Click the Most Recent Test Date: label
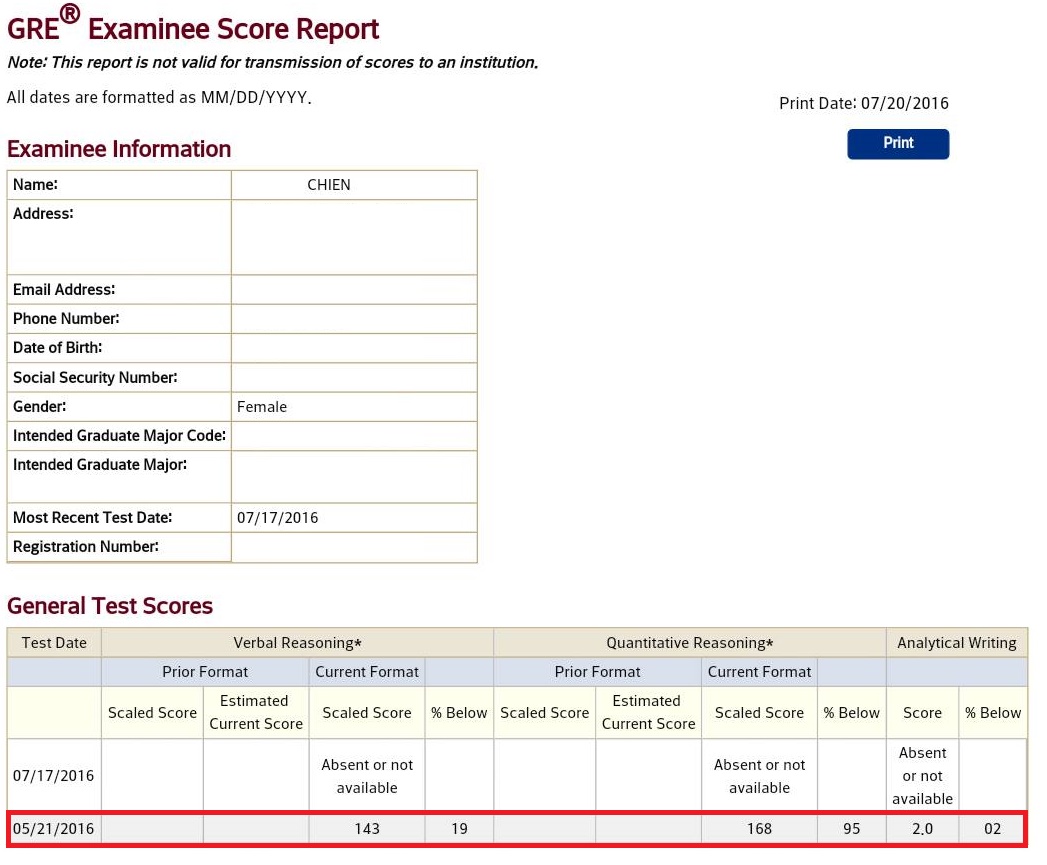Screen dimensions: 1047x865 [92, 518]
